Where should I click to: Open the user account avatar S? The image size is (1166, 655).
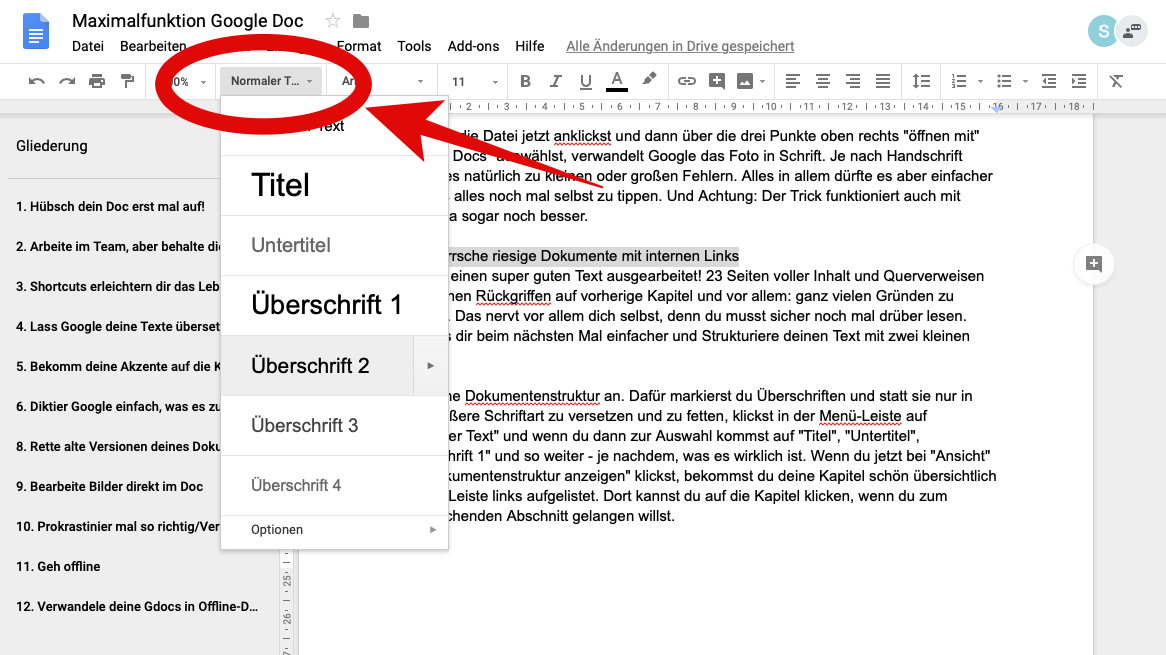[1103, 31]
